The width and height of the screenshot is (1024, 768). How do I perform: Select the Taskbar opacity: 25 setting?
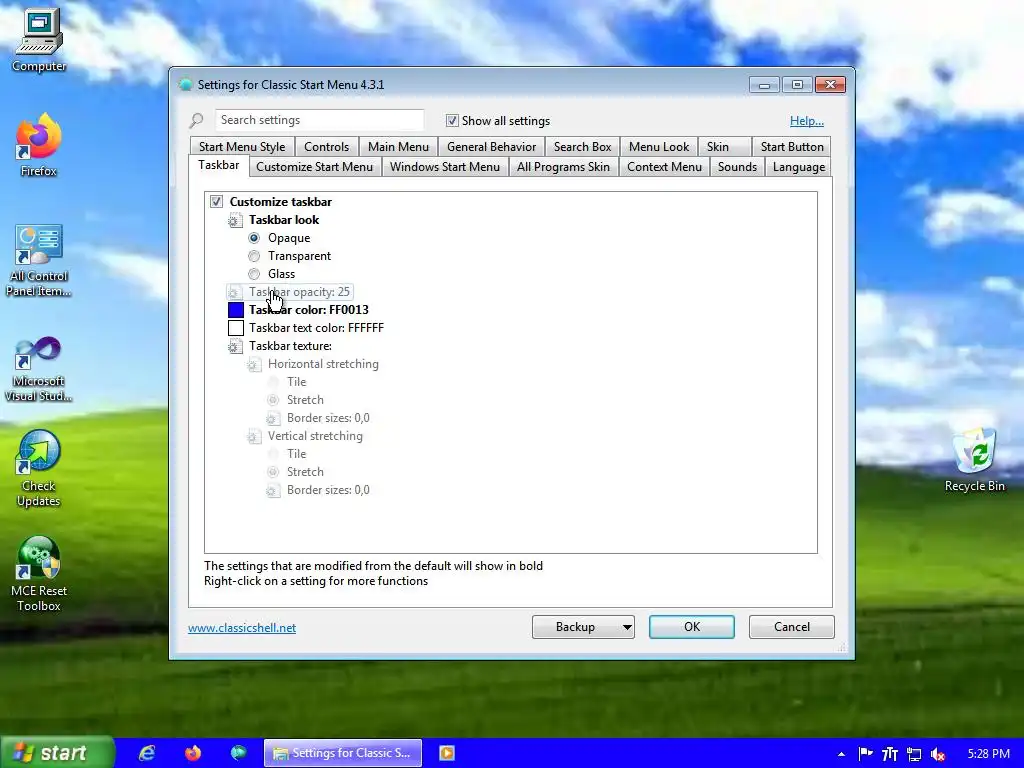(290, 292)
